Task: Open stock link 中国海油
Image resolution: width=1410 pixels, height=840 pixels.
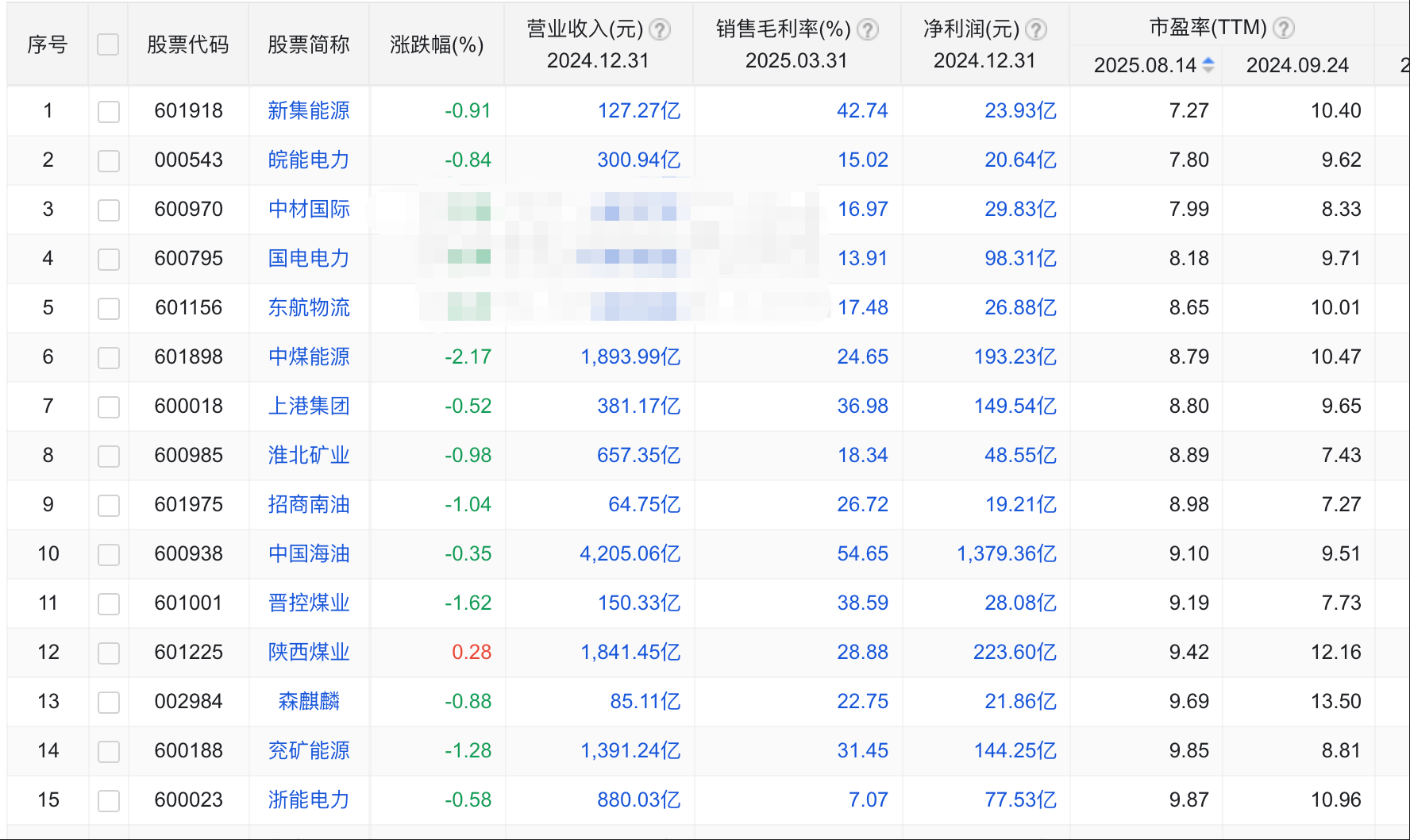Action: click(x=309, y=553)
